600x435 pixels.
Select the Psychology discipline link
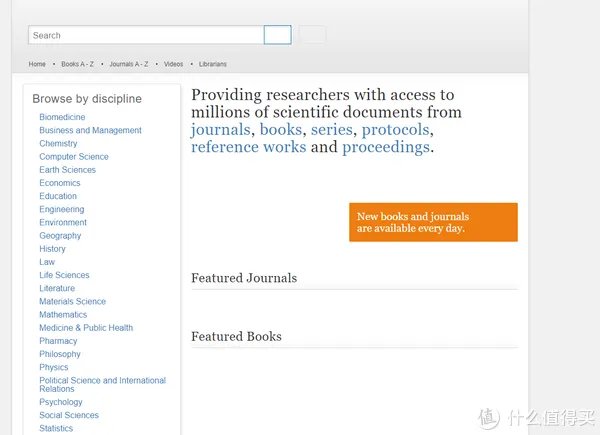point(61,402)
